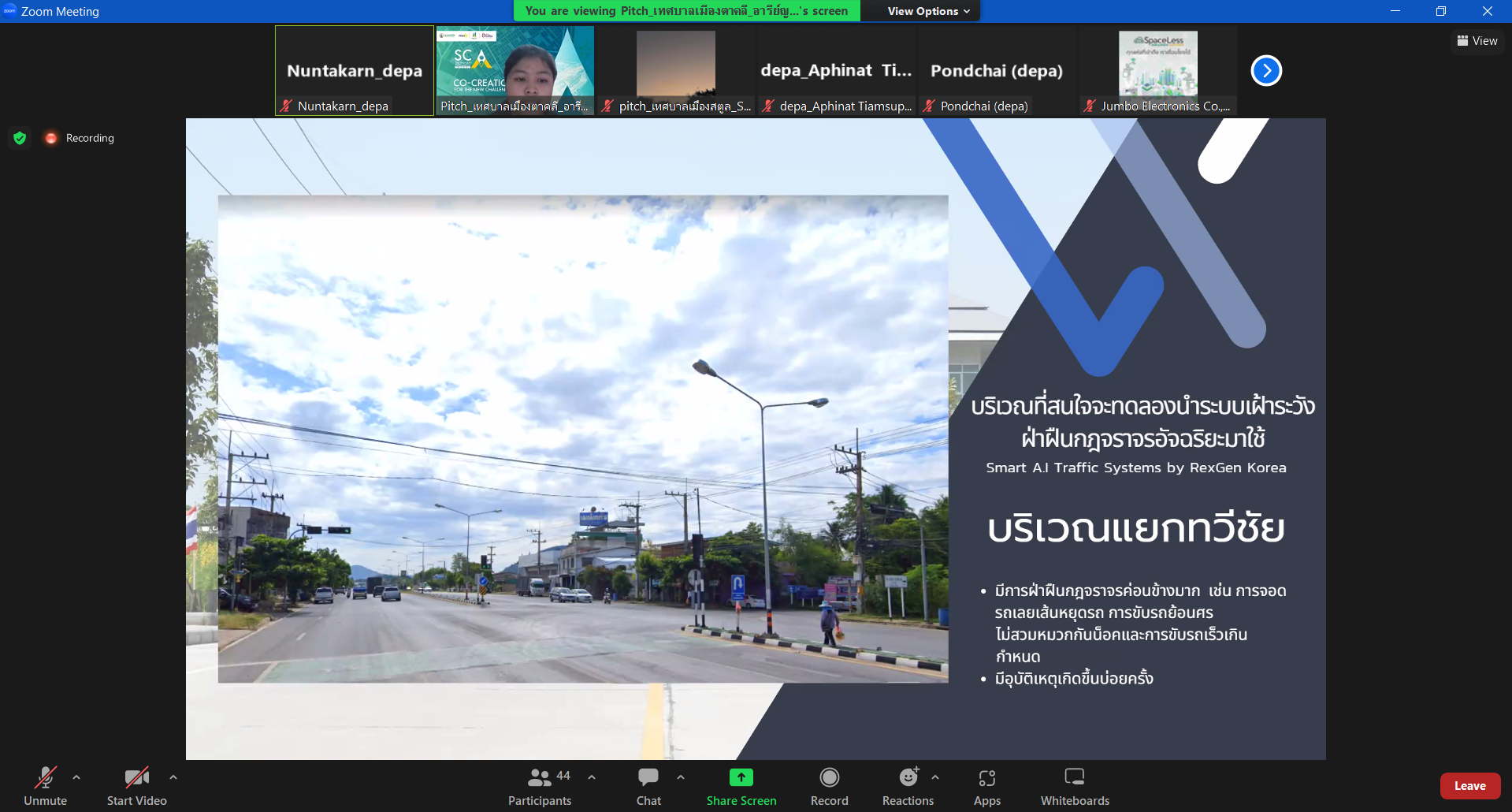Change the View layout
This screenshot has width=1512, height=812.
coord(1477,41)
